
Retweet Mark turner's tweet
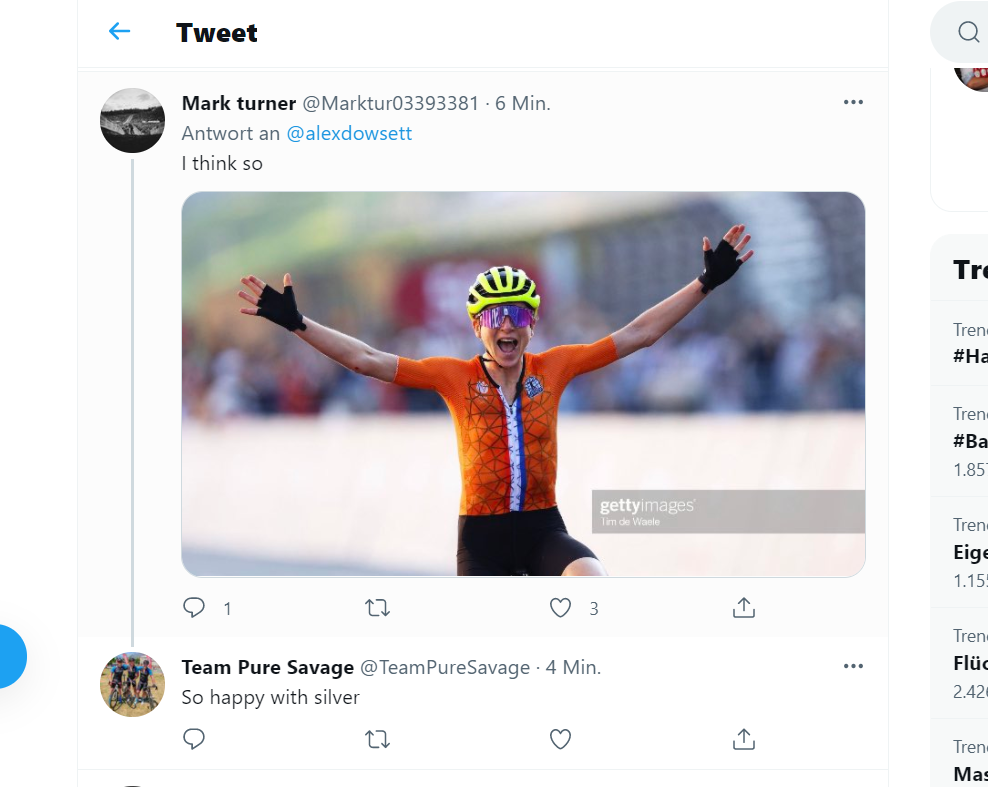[377, 608]
